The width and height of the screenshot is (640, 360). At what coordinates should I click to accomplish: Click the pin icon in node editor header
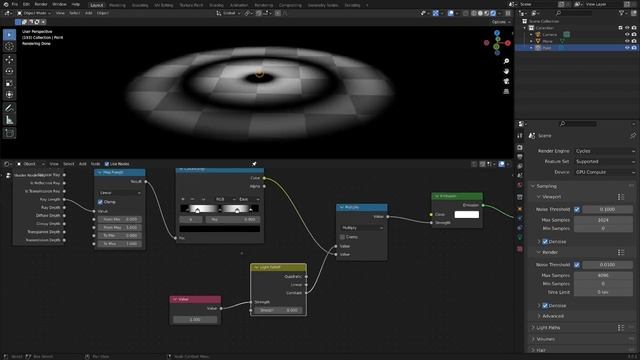click(254, 164)
